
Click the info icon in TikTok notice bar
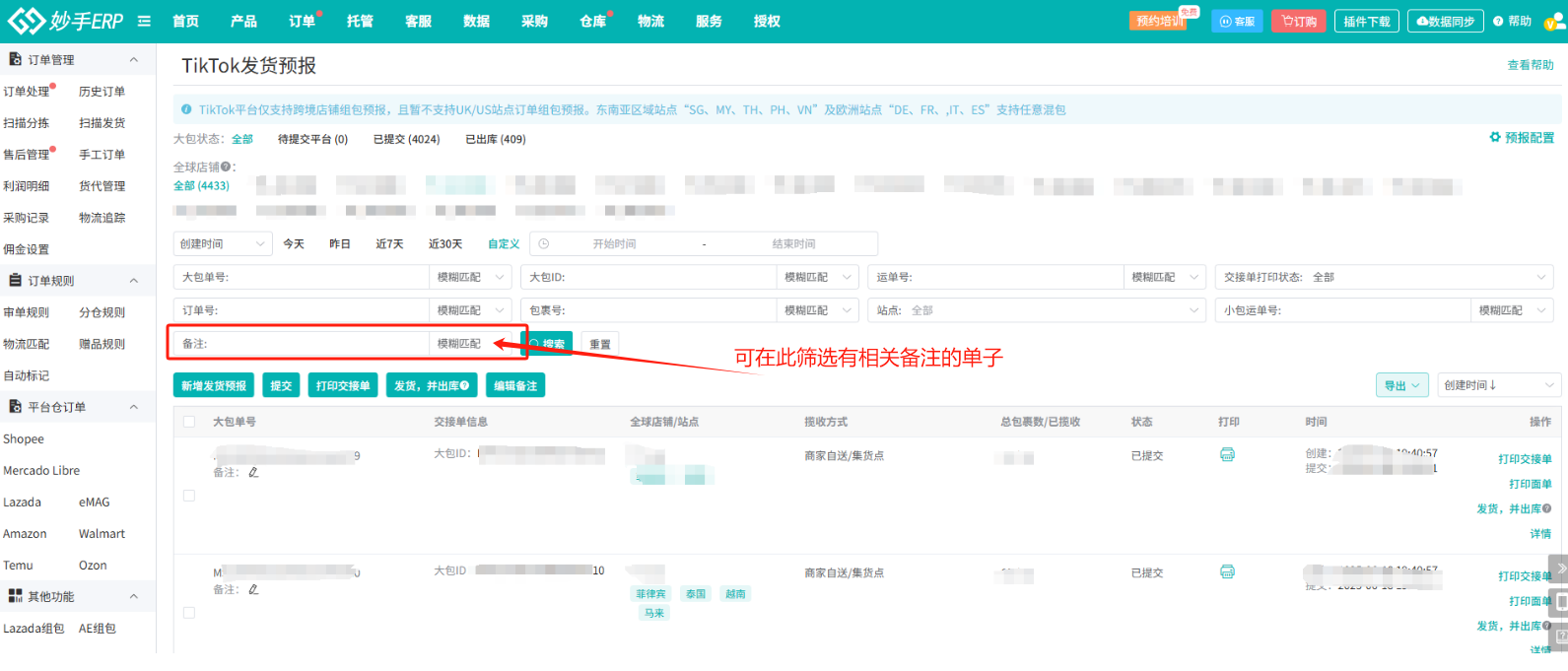(187, 109)
